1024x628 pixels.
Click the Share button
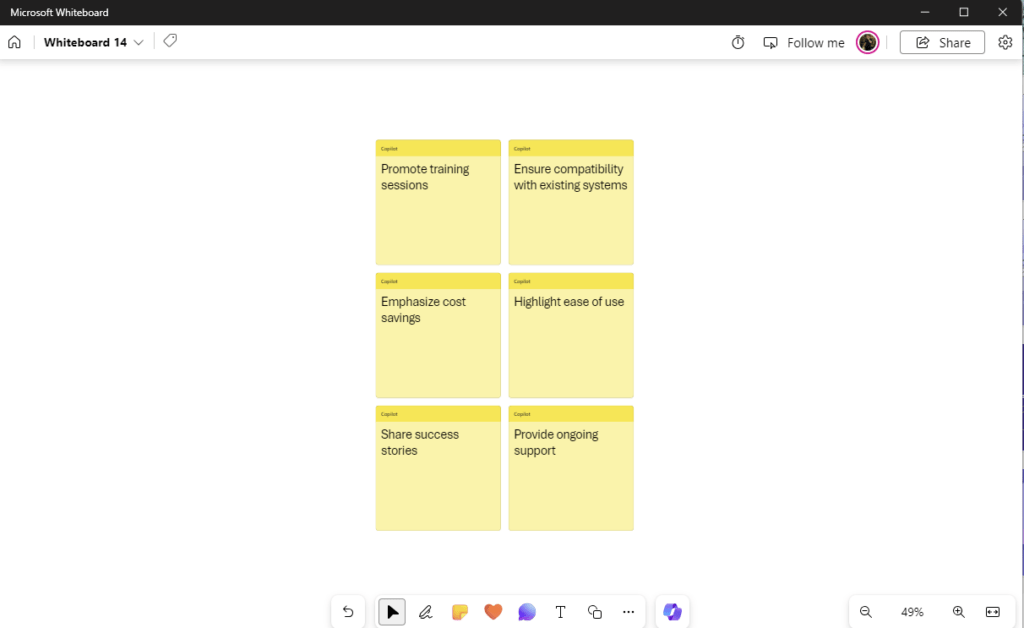(x=942, y=42)
